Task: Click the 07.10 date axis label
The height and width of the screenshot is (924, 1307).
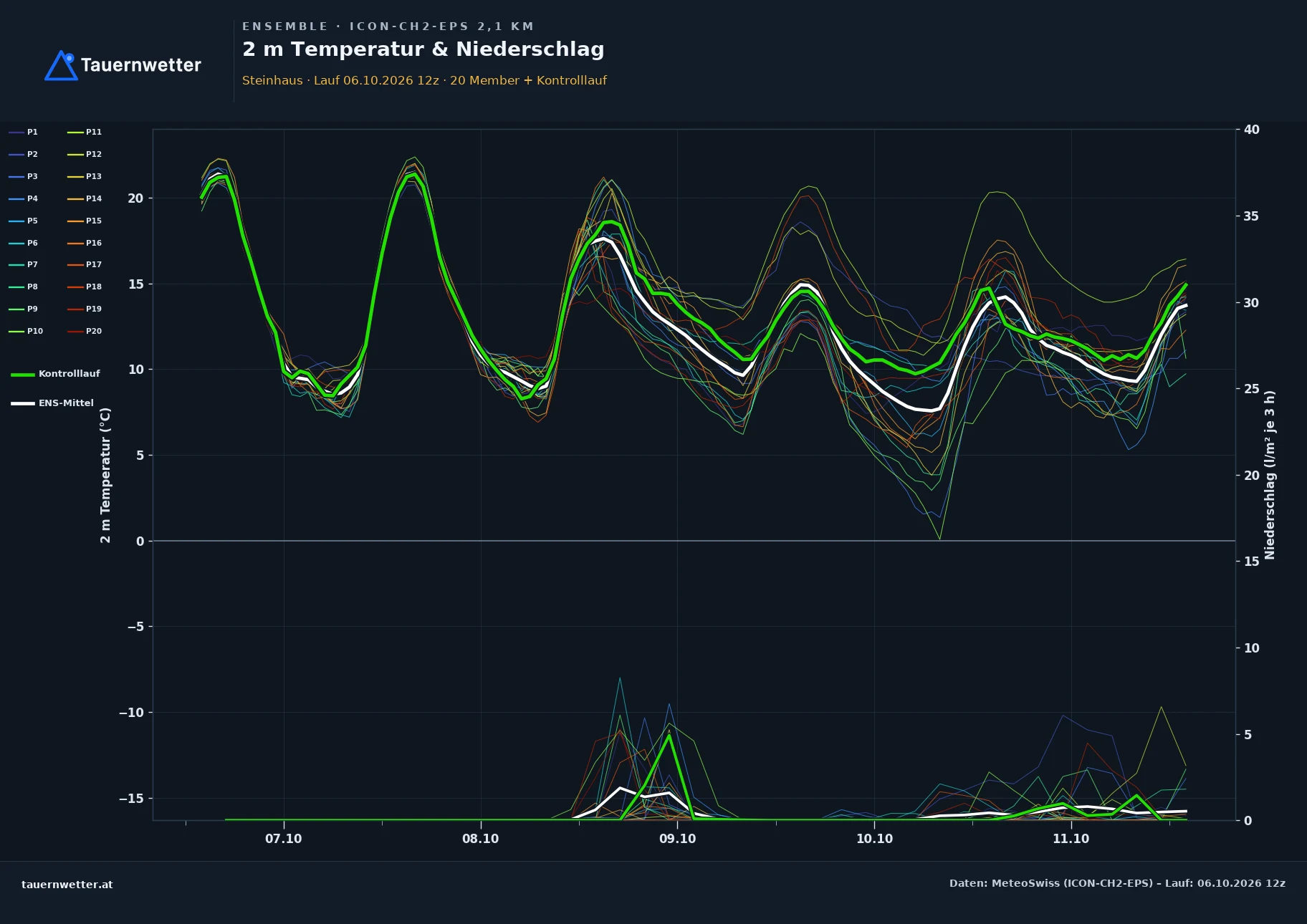Action: coord(284,839)
